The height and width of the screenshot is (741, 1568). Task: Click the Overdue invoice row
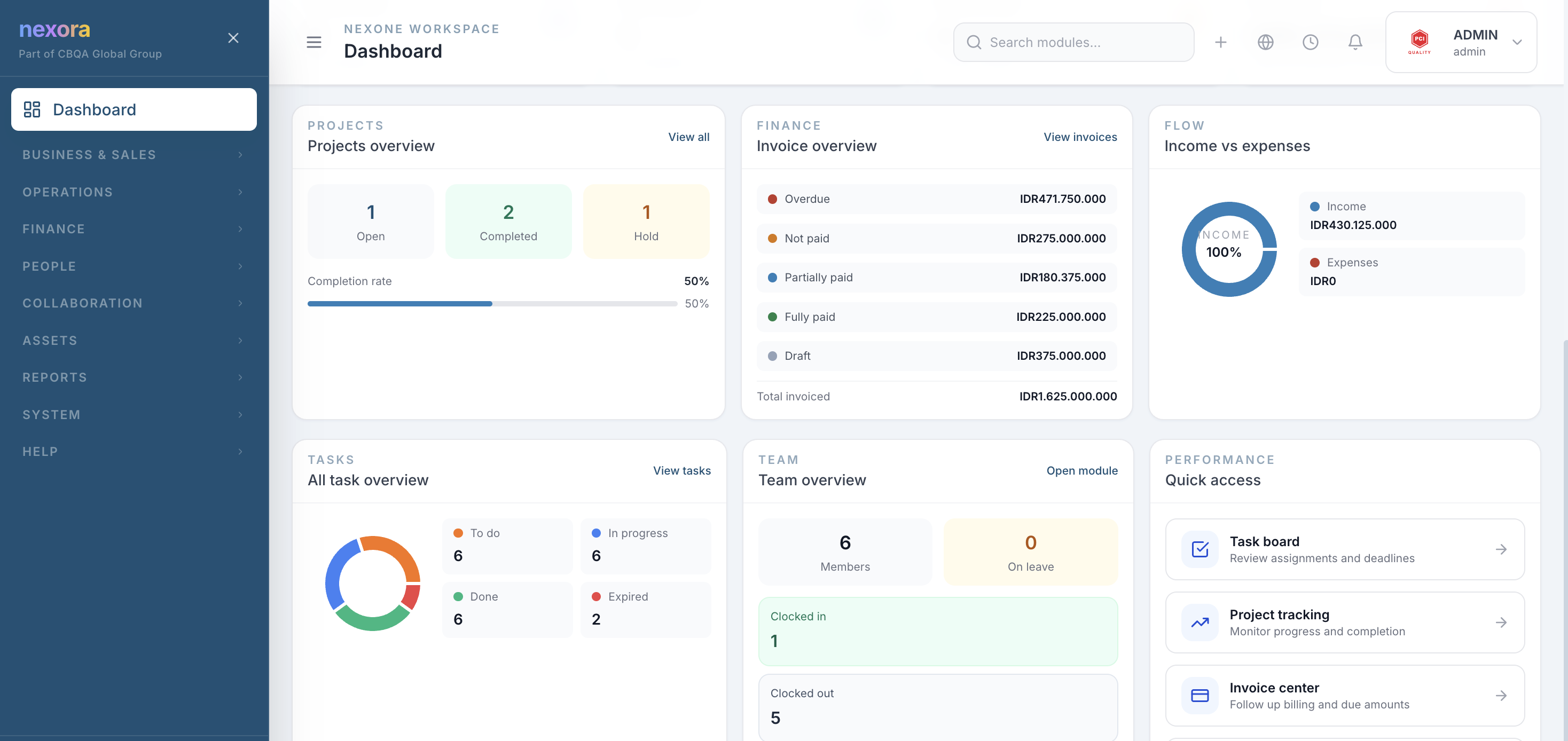(x=936, y=199)
